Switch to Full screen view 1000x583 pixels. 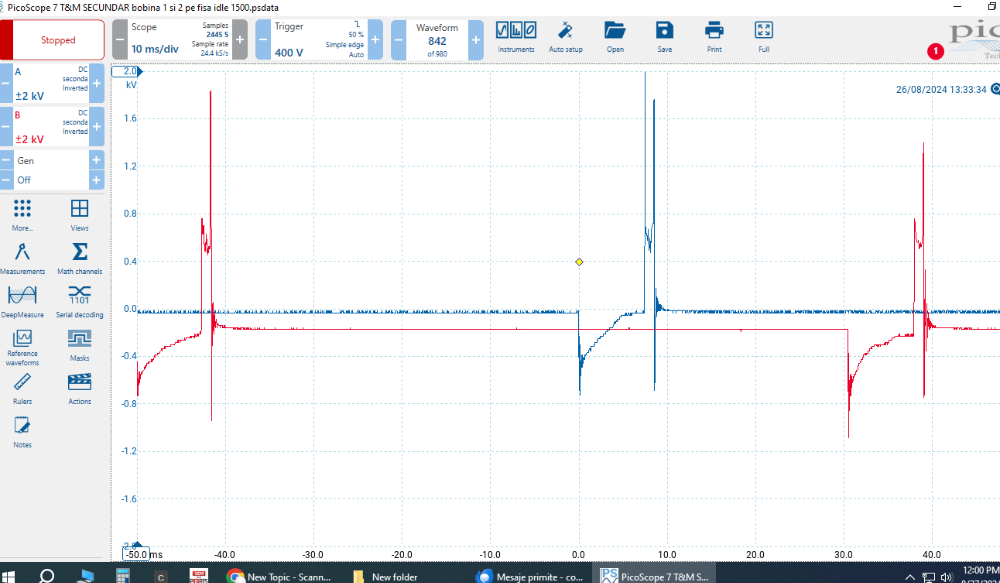(763, 36)
